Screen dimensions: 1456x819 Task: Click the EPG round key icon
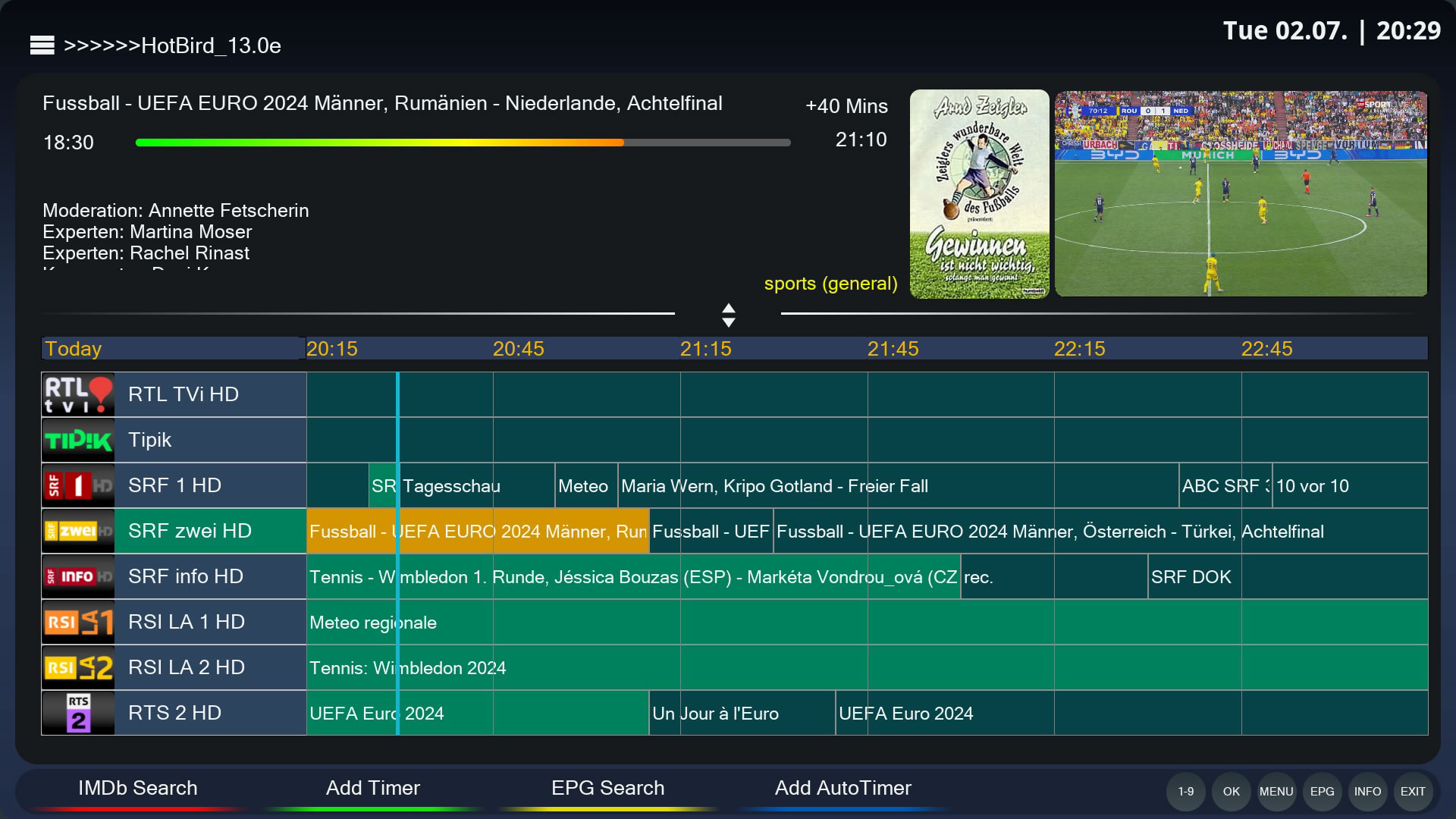click(x=1323, y=791)
